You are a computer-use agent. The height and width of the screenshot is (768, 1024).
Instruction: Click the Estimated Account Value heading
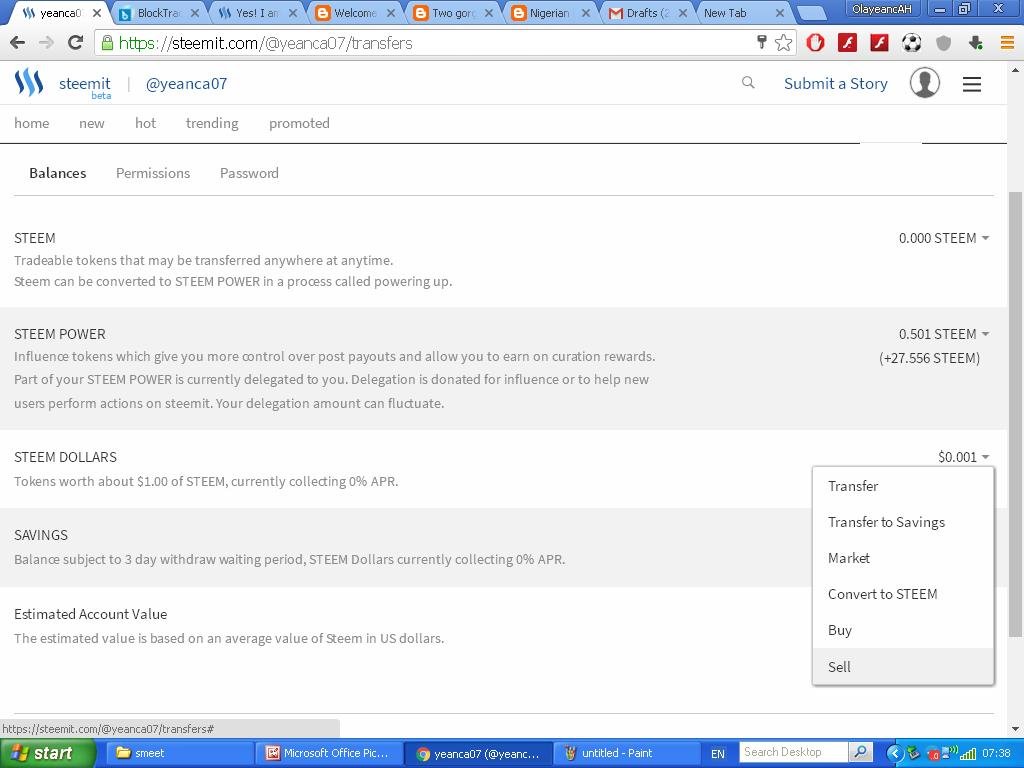coord(91,615)
